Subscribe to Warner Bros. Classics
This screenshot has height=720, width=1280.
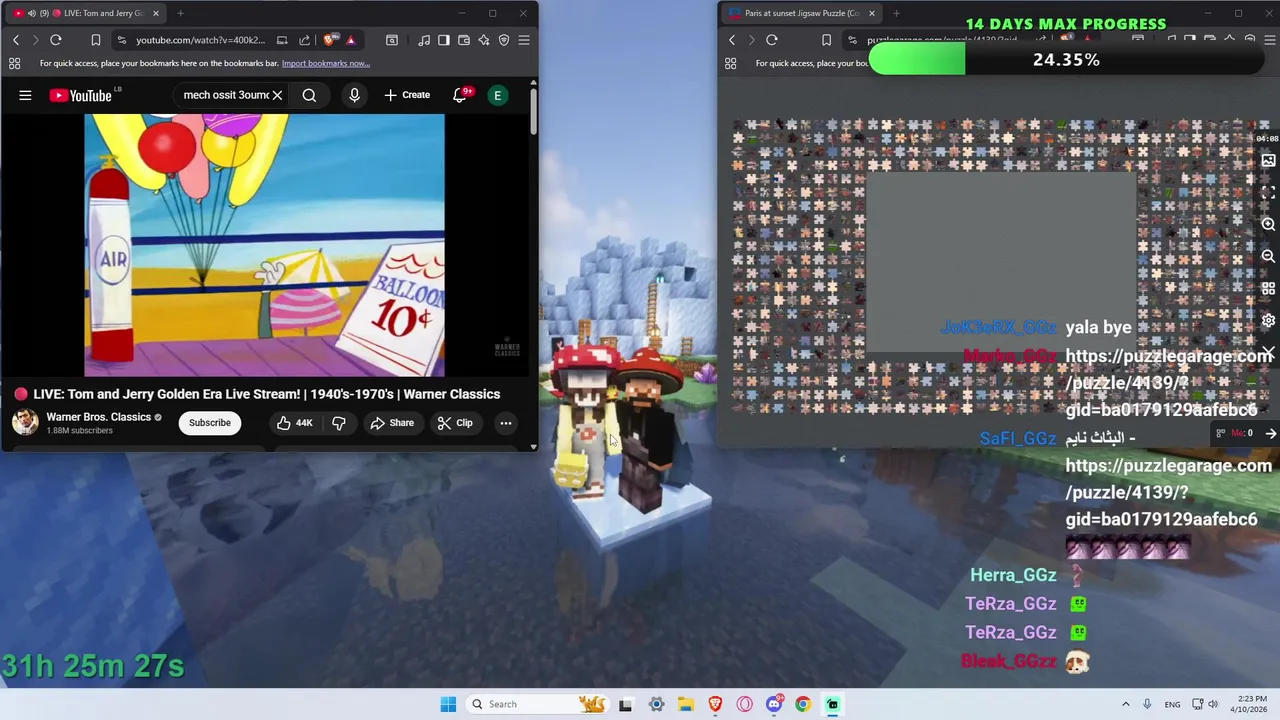coord(210,422)
